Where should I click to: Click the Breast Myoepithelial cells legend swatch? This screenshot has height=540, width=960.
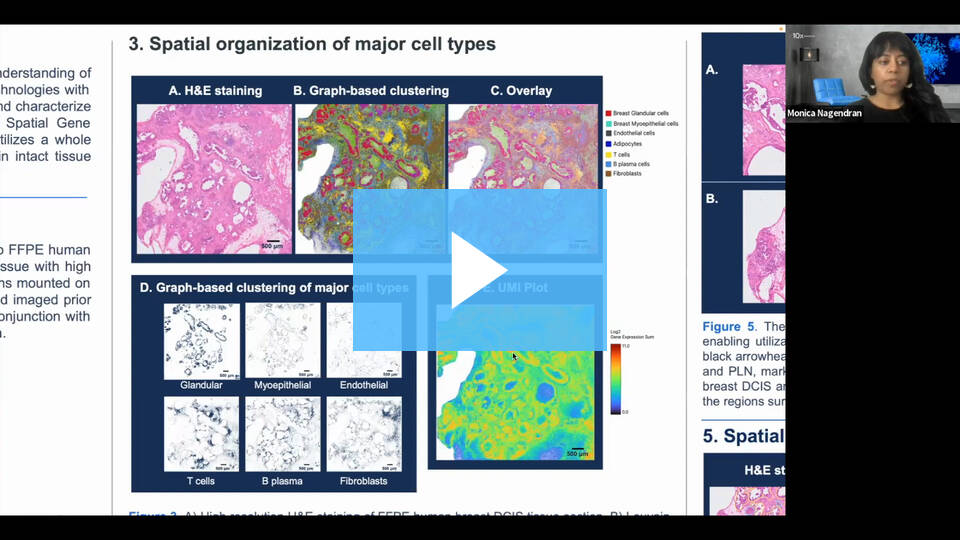pyautogui.click(x=609, y=124)
